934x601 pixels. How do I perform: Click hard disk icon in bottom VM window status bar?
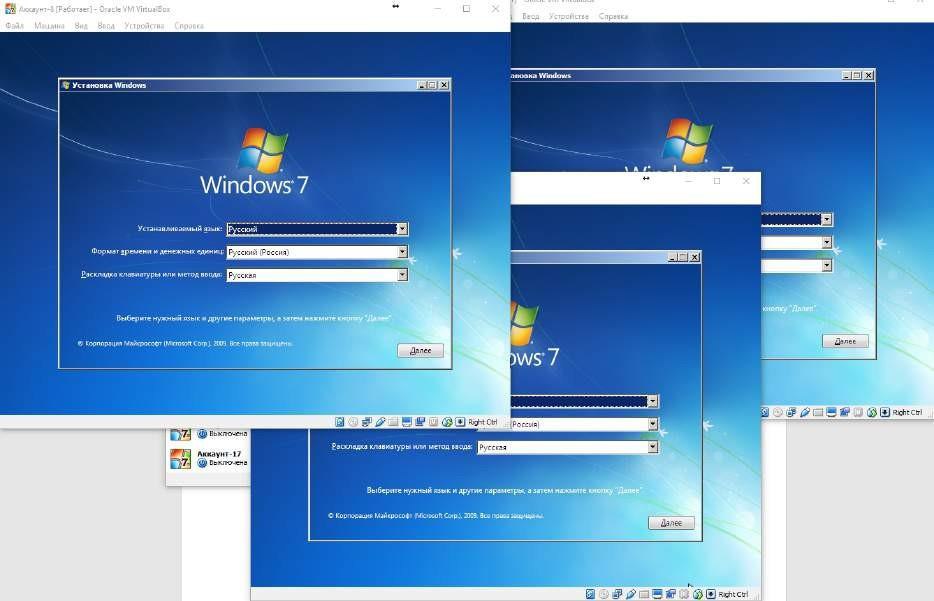[x=590, y=594]
